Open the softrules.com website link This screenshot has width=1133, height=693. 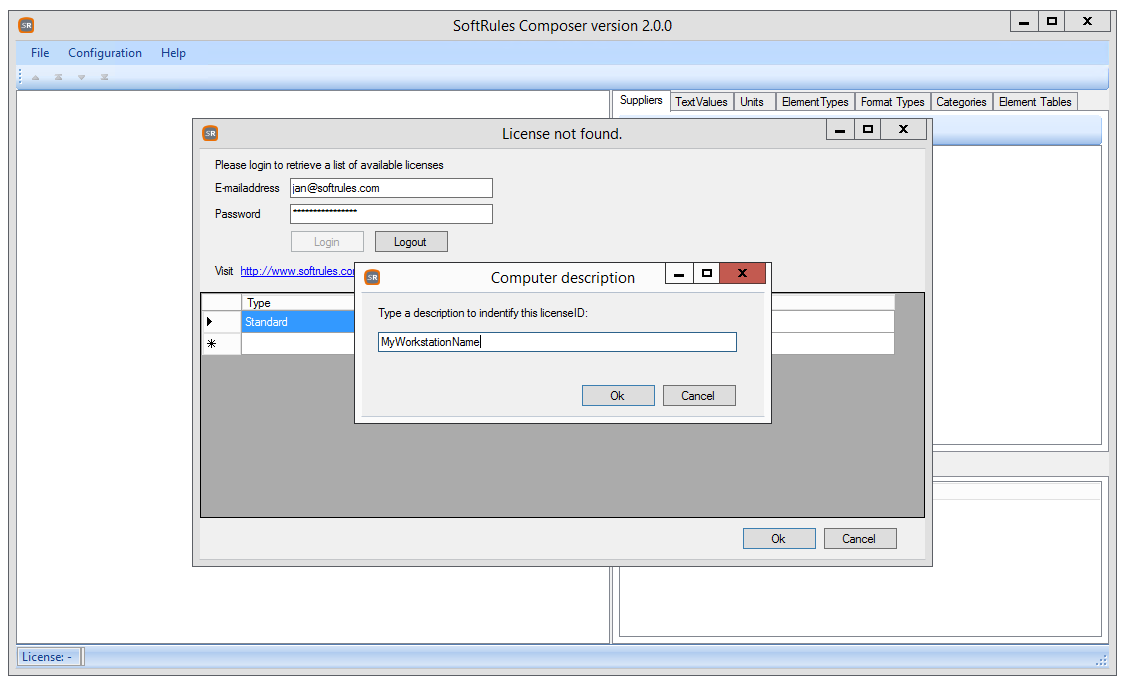pyautogui.click(x=298, y=271)
